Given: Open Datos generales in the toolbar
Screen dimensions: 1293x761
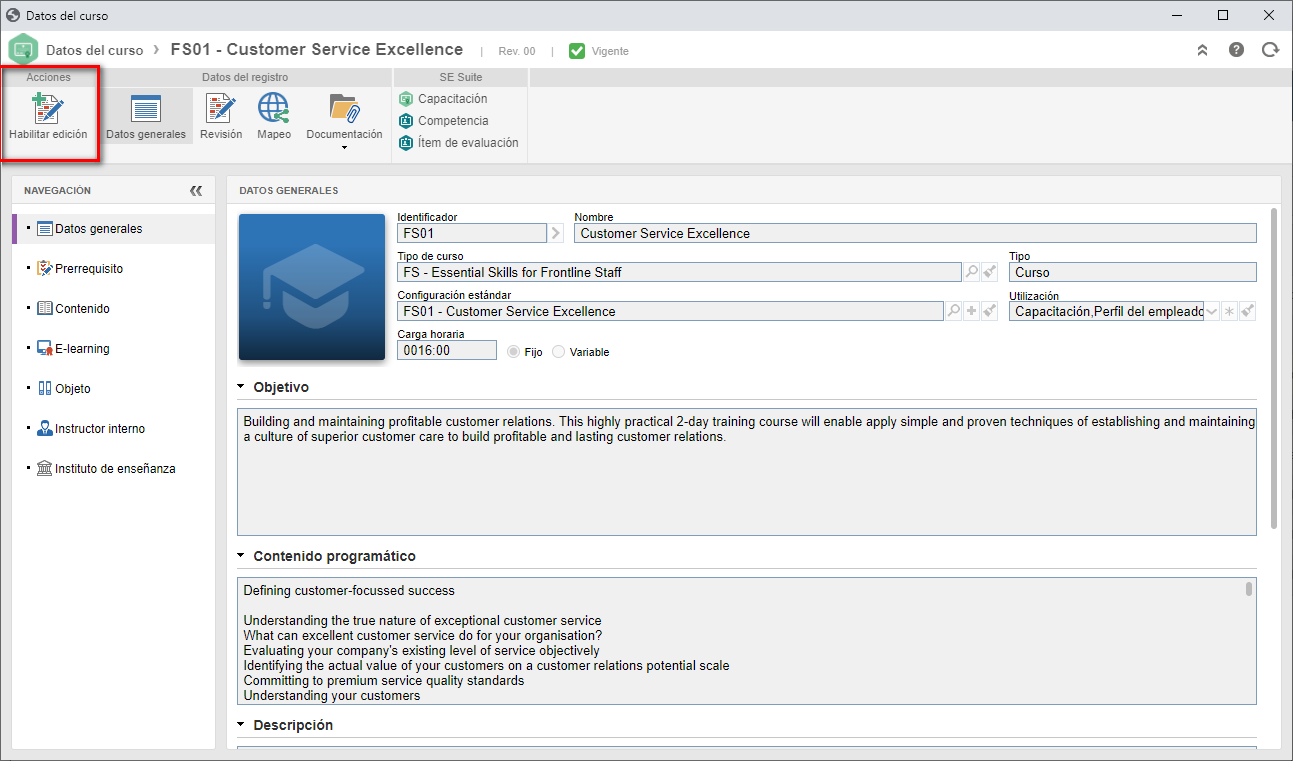Looking at the screenshot, I should click(x=146, y=117).
